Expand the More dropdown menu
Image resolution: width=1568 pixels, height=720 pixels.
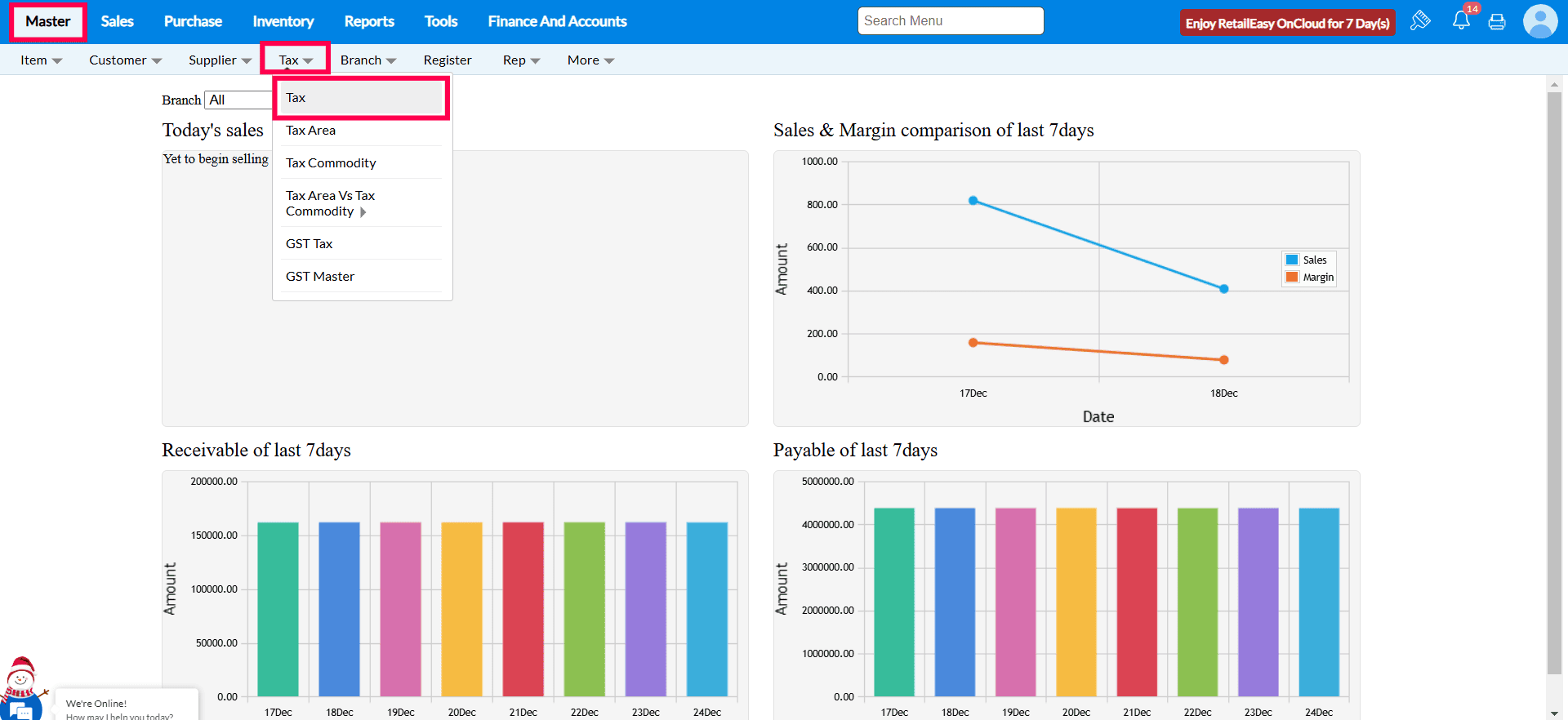point(590,60)
